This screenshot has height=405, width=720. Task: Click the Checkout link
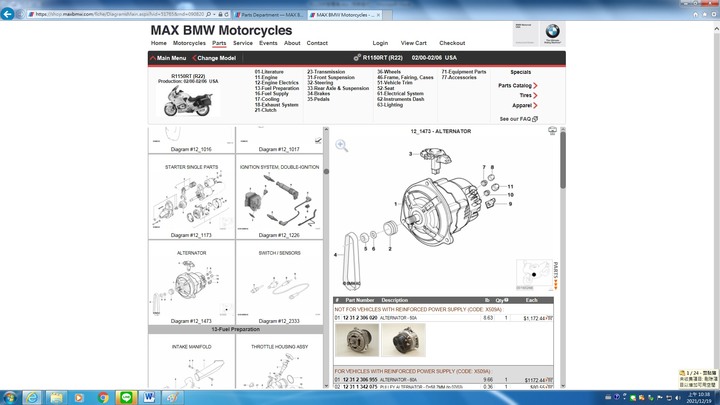coord(452,43)
